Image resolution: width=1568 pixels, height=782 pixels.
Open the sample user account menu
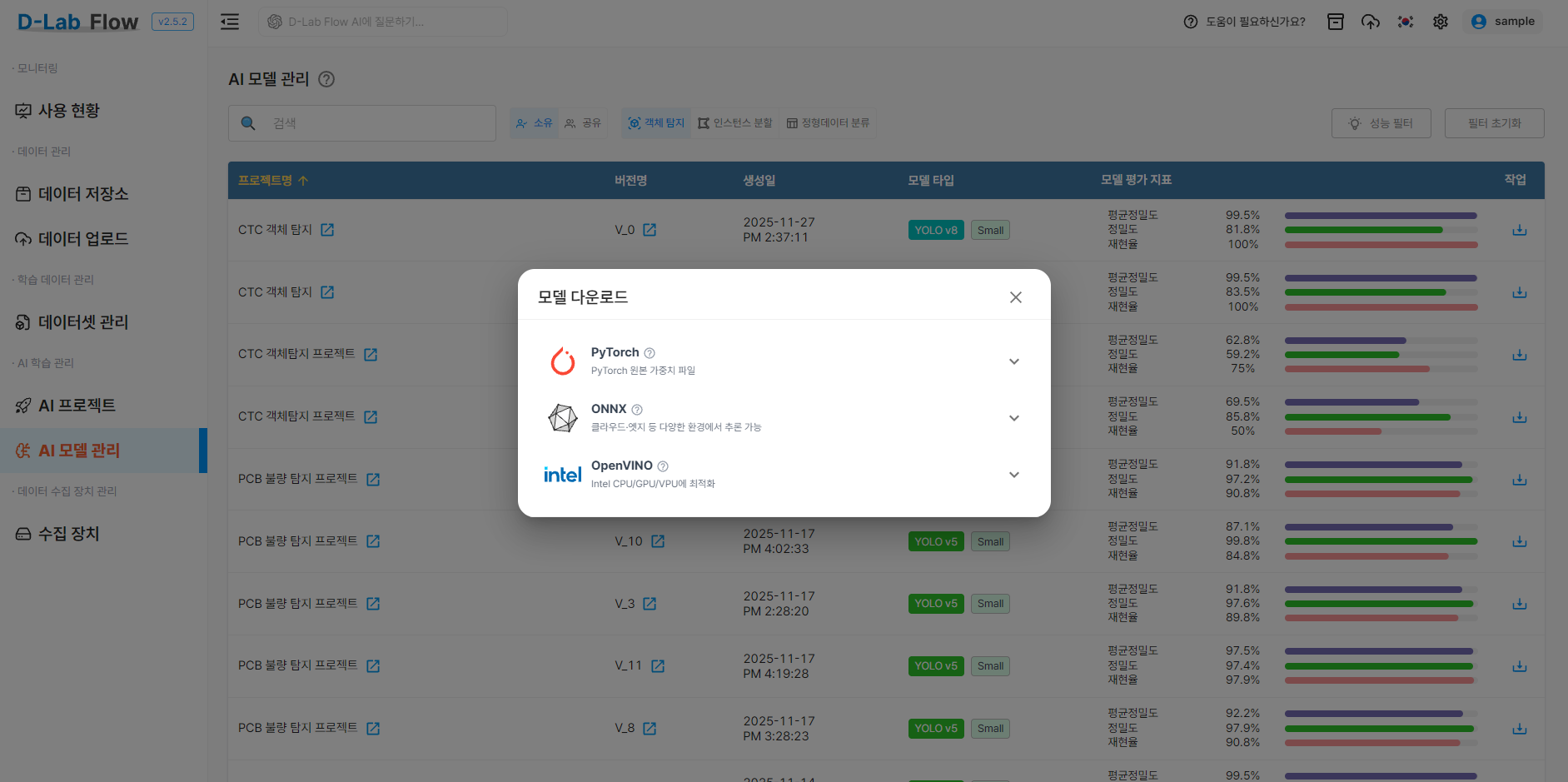point(1502,22)
